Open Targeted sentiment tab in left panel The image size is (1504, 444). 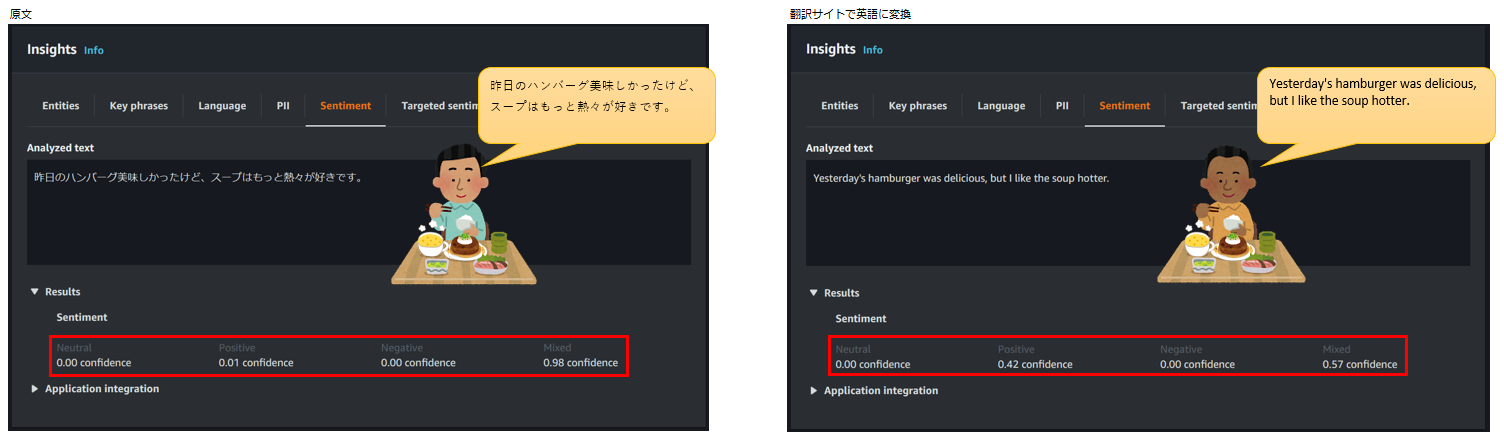(x=440, y=106)
